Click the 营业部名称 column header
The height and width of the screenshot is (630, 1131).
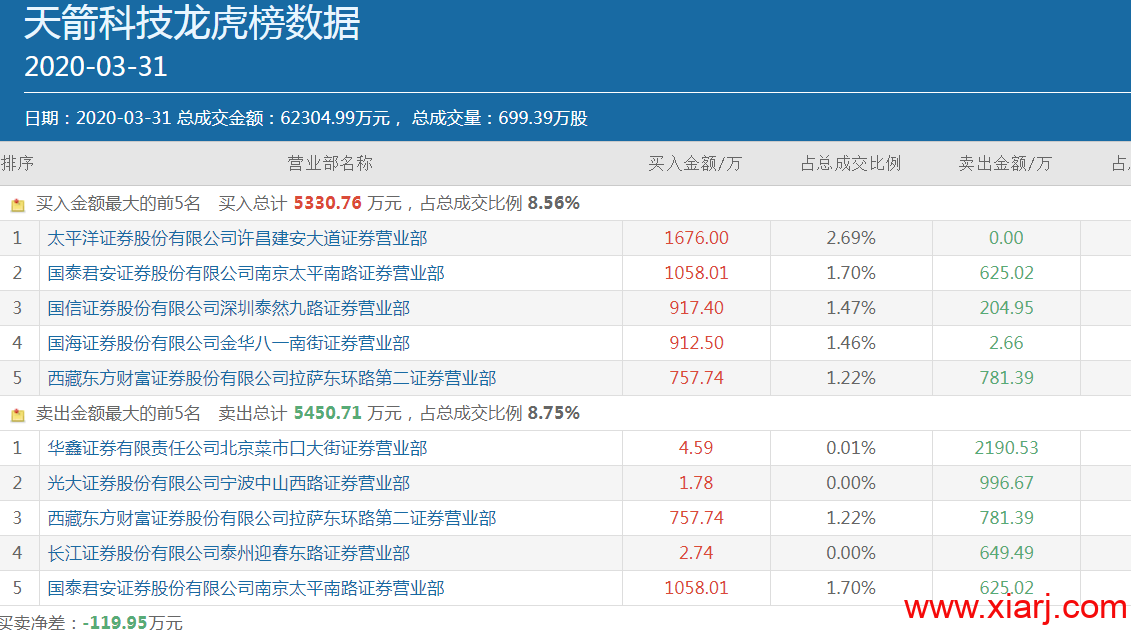click(x=330, y=164)
